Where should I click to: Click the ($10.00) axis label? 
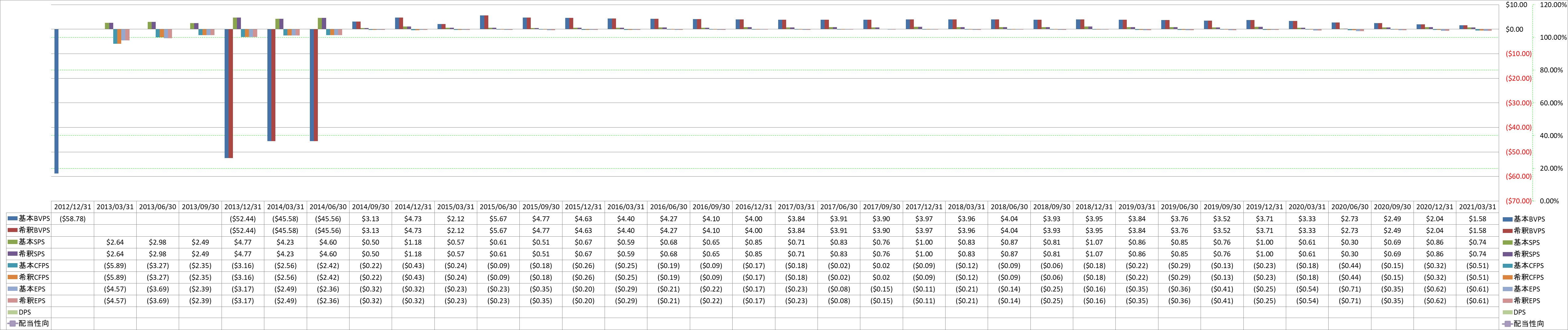click(x=1519, y=54)
